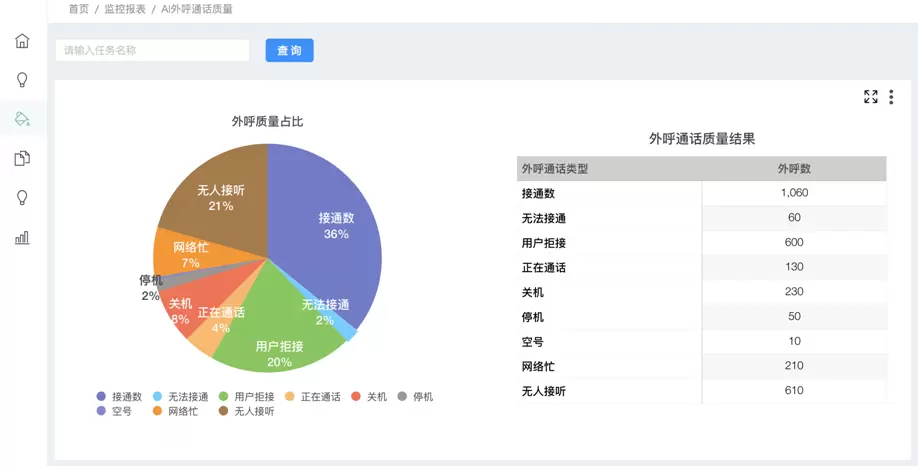Image resolution: width=918 pixels, height=466 pixels.
Task: Click the lightbulb icon above bar chart icon
Action: point(22,198)
